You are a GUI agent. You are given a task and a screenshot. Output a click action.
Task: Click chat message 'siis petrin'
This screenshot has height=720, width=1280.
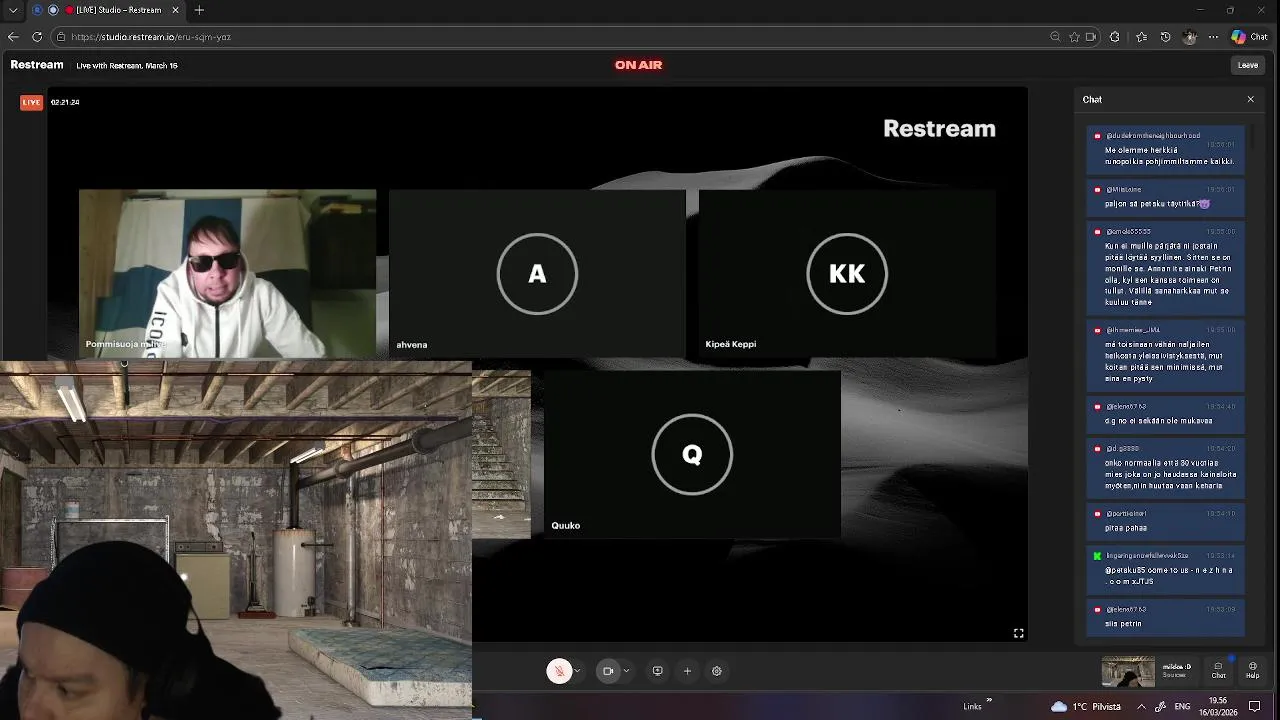pyautogui.click(x=1166, y=617)
